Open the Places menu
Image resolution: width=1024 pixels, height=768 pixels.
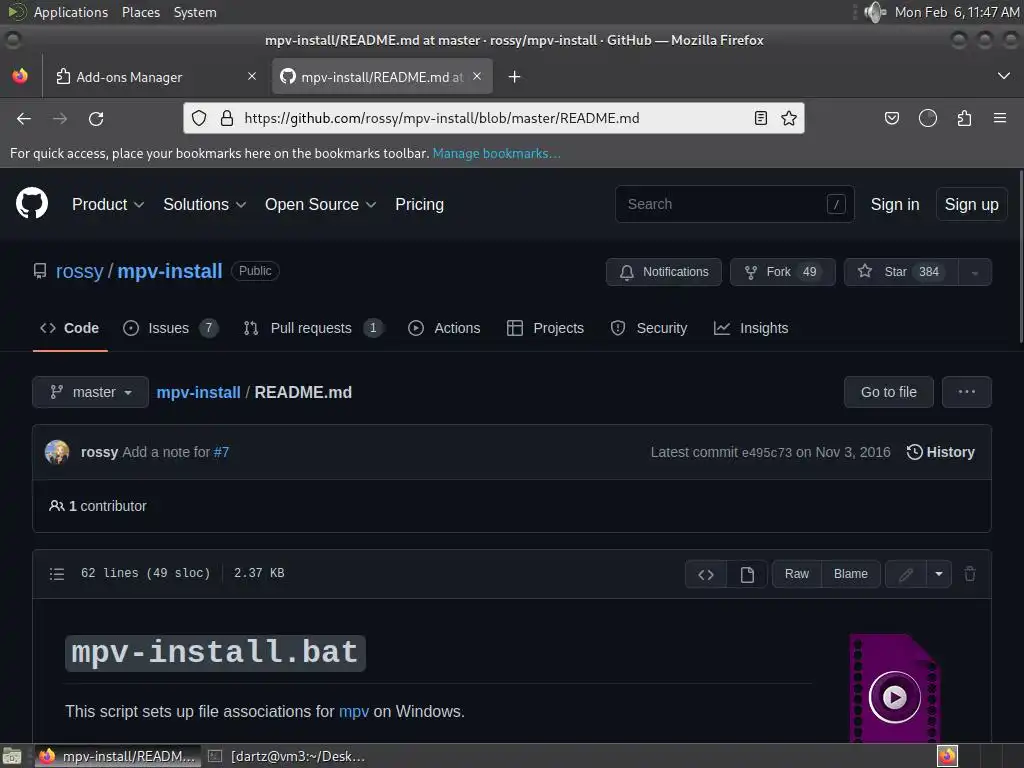[141, 12]
